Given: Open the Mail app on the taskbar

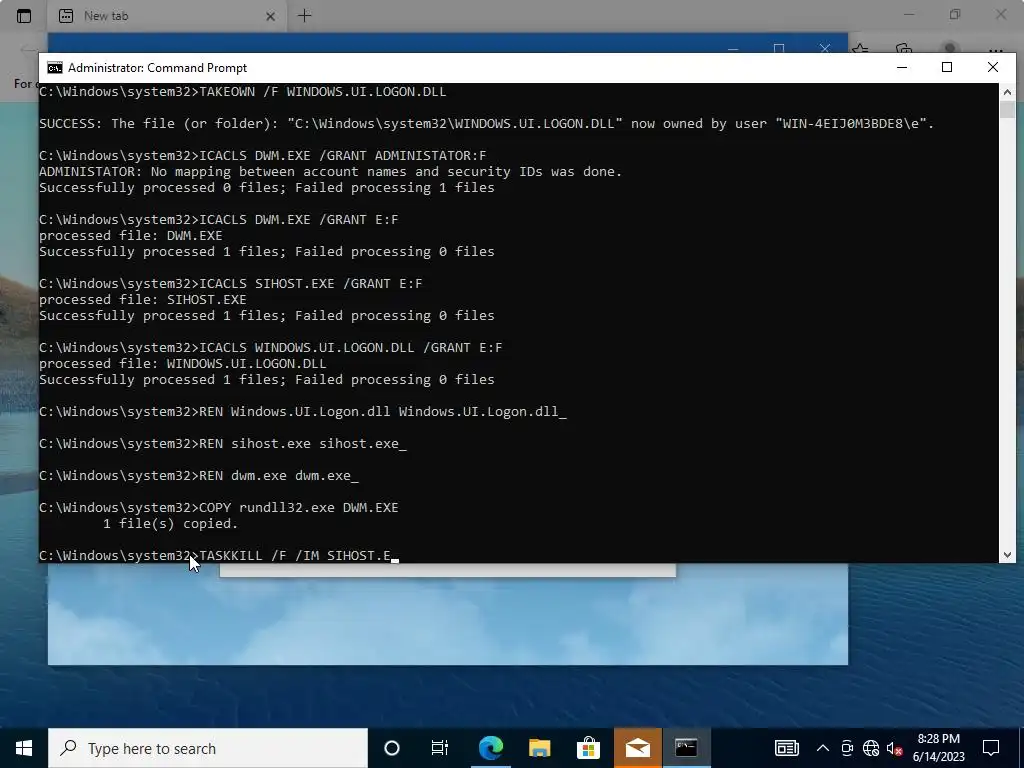Looking at the screenshot, I should [637, 748].
